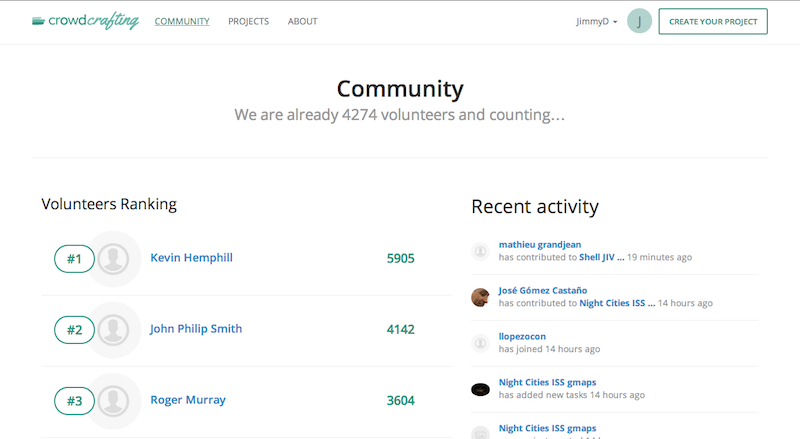The height and width of the screenshot is (439, 800).
Task: Click score 5905
Action: click(x=401, y=258)
